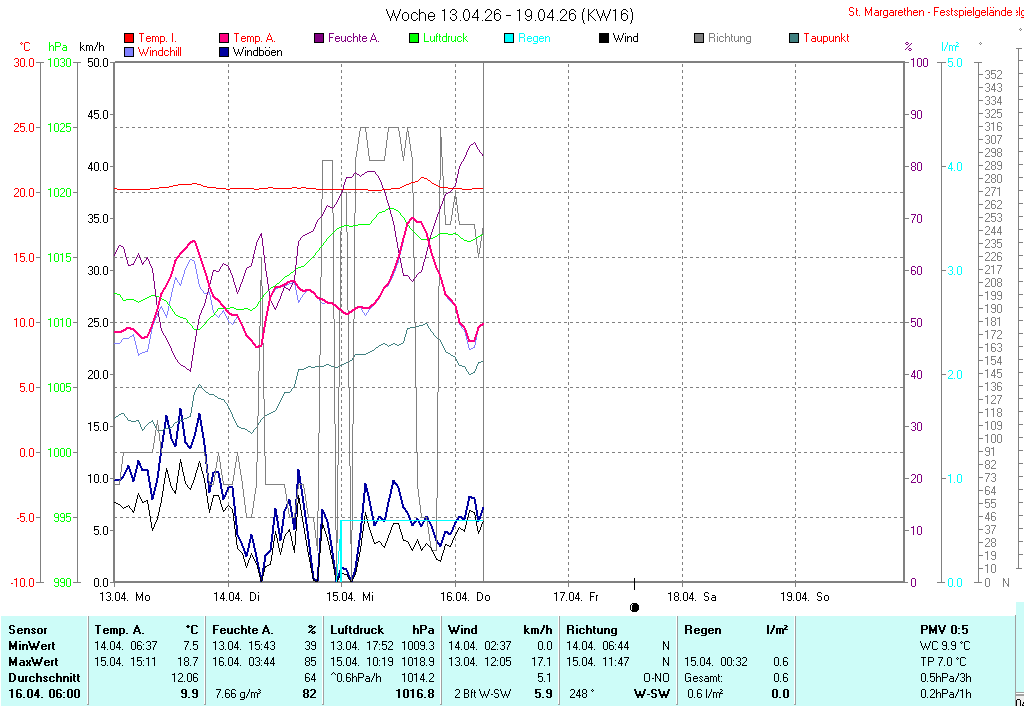Viewport: 1024px width, 706px height.
Task: Click the PMV 0:5 header in the table
Action: [x=944, y=630]
